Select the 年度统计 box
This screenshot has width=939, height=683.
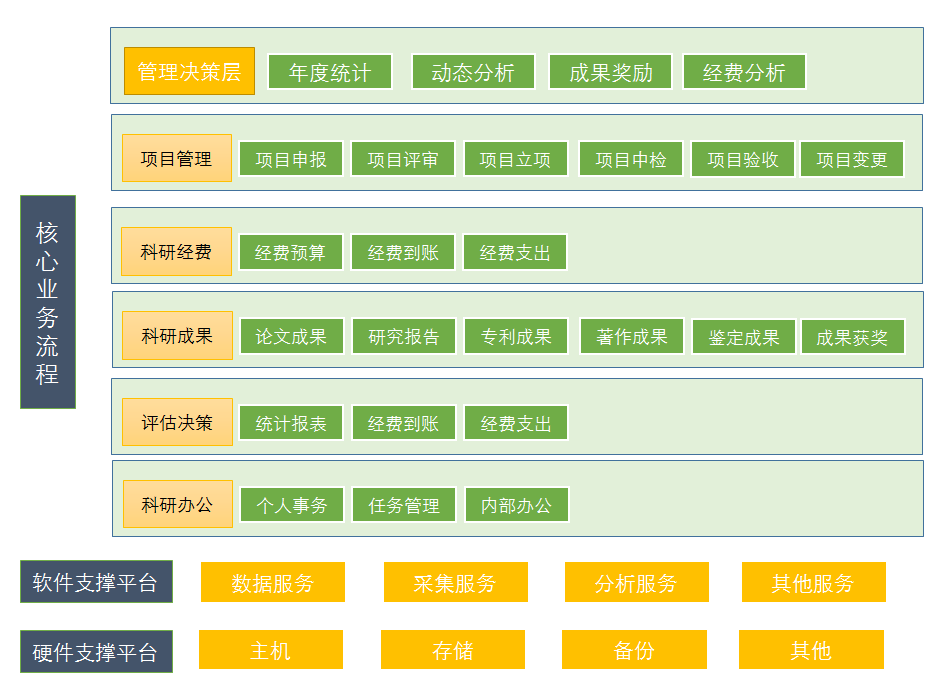point(330,72)
